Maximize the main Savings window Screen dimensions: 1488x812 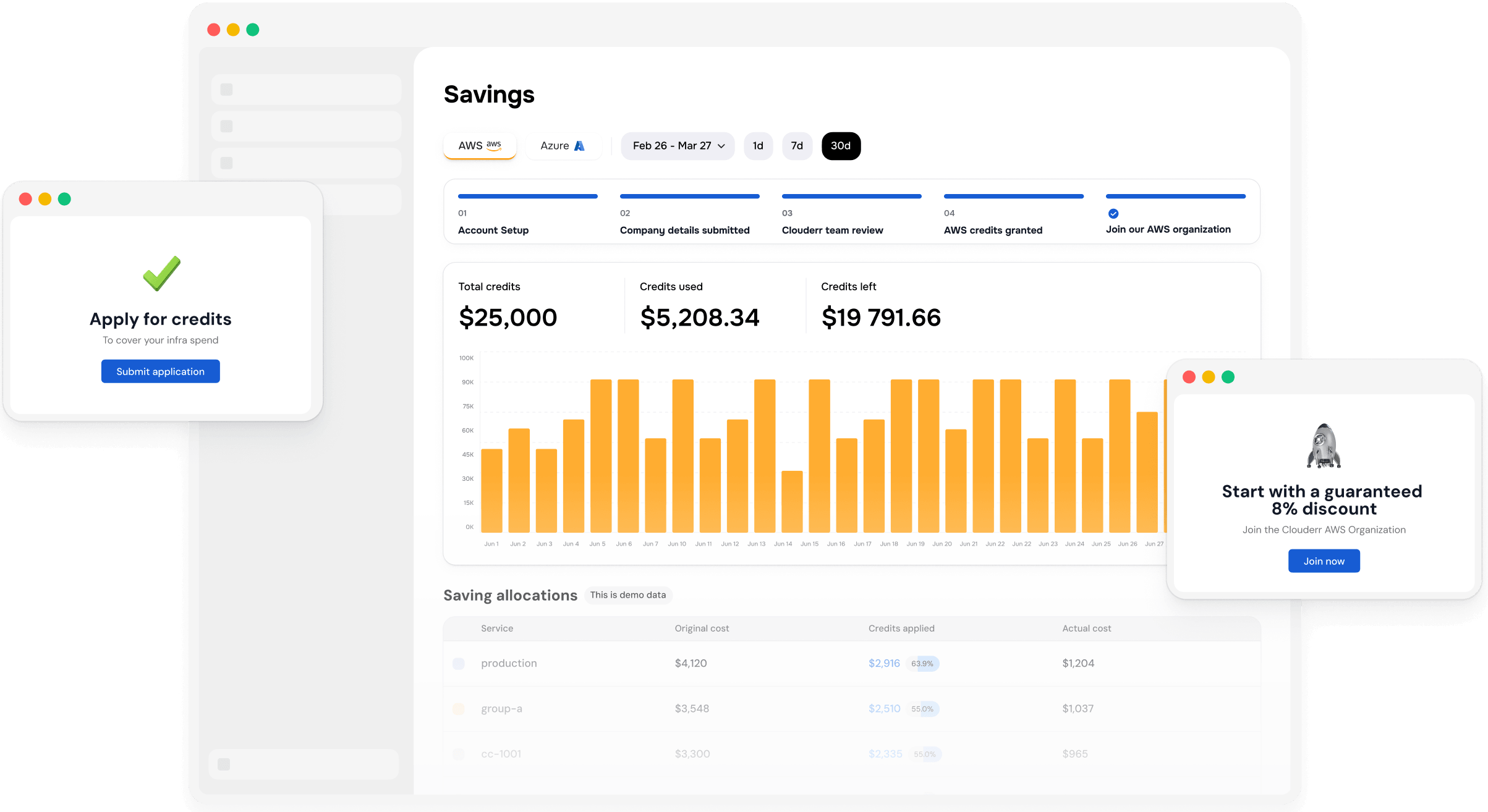(x=253, y=30)
